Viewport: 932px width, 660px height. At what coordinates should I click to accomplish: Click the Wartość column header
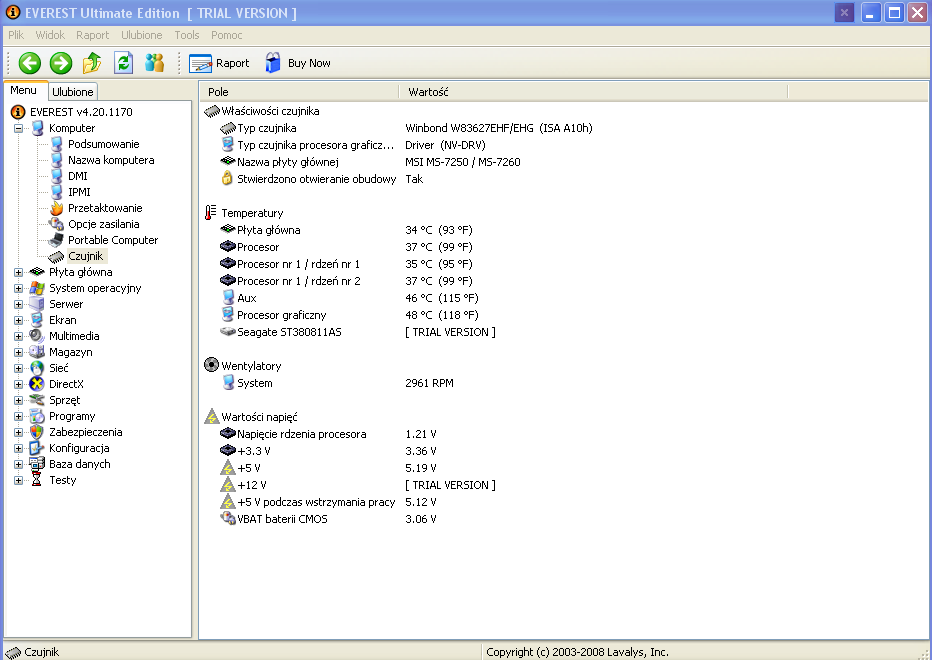pyautogui.click(x=593, y=92)
